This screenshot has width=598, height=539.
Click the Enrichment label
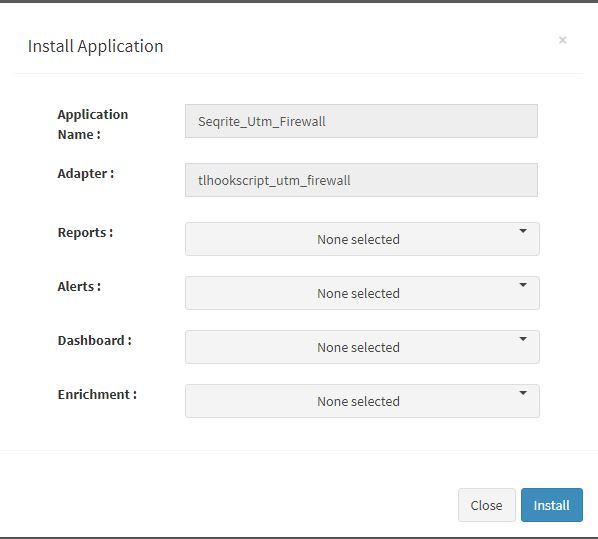[x=97, y=394]
